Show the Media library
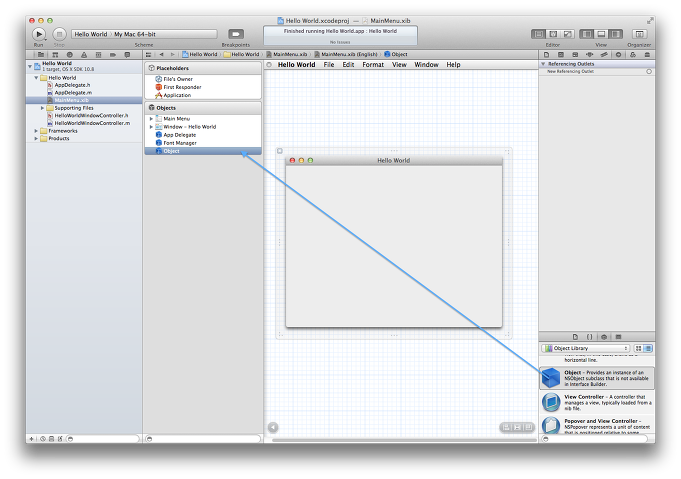The height and width of the screenshot is (479, 681). [618, 337]
